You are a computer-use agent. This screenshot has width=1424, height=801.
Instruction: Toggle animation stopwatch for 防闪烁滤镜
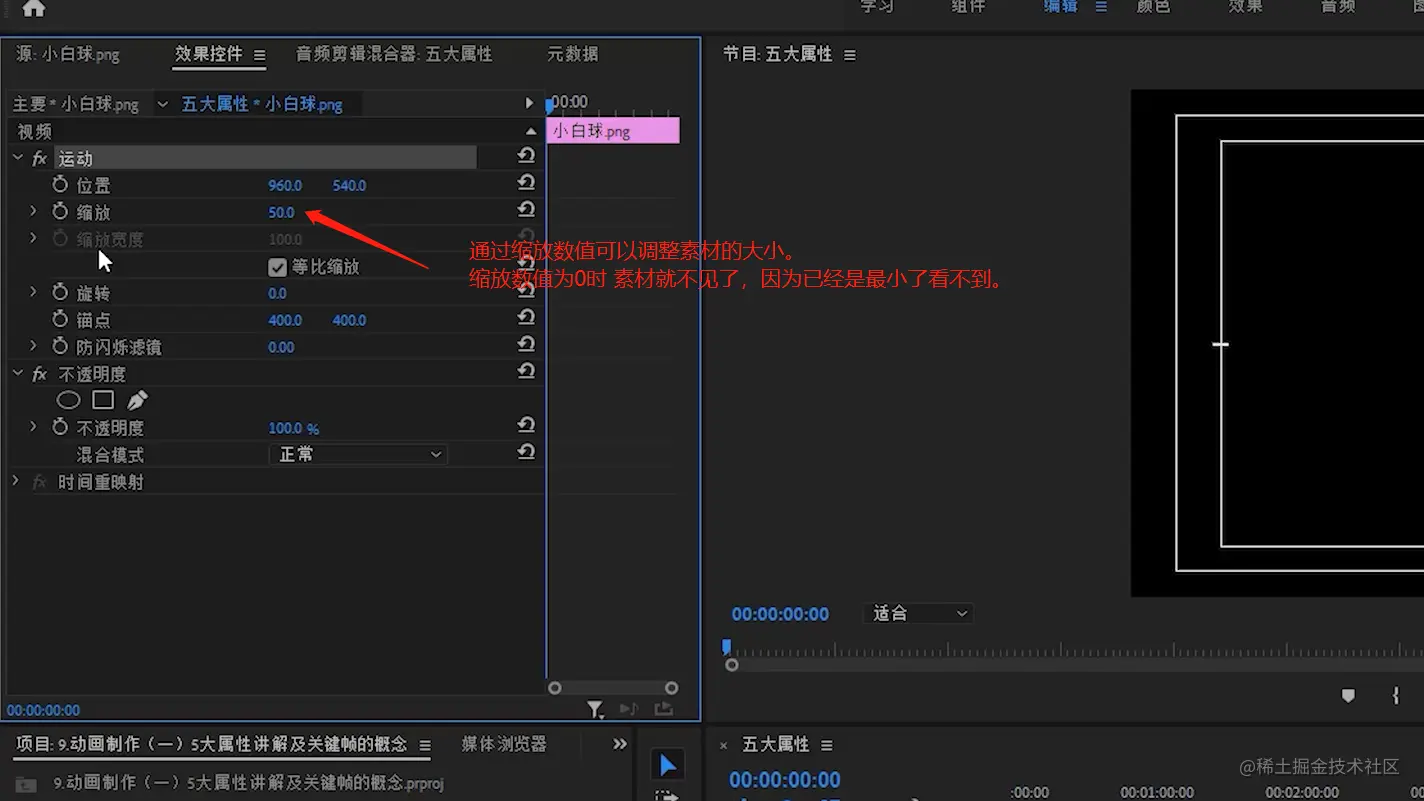tap(60, 346)
